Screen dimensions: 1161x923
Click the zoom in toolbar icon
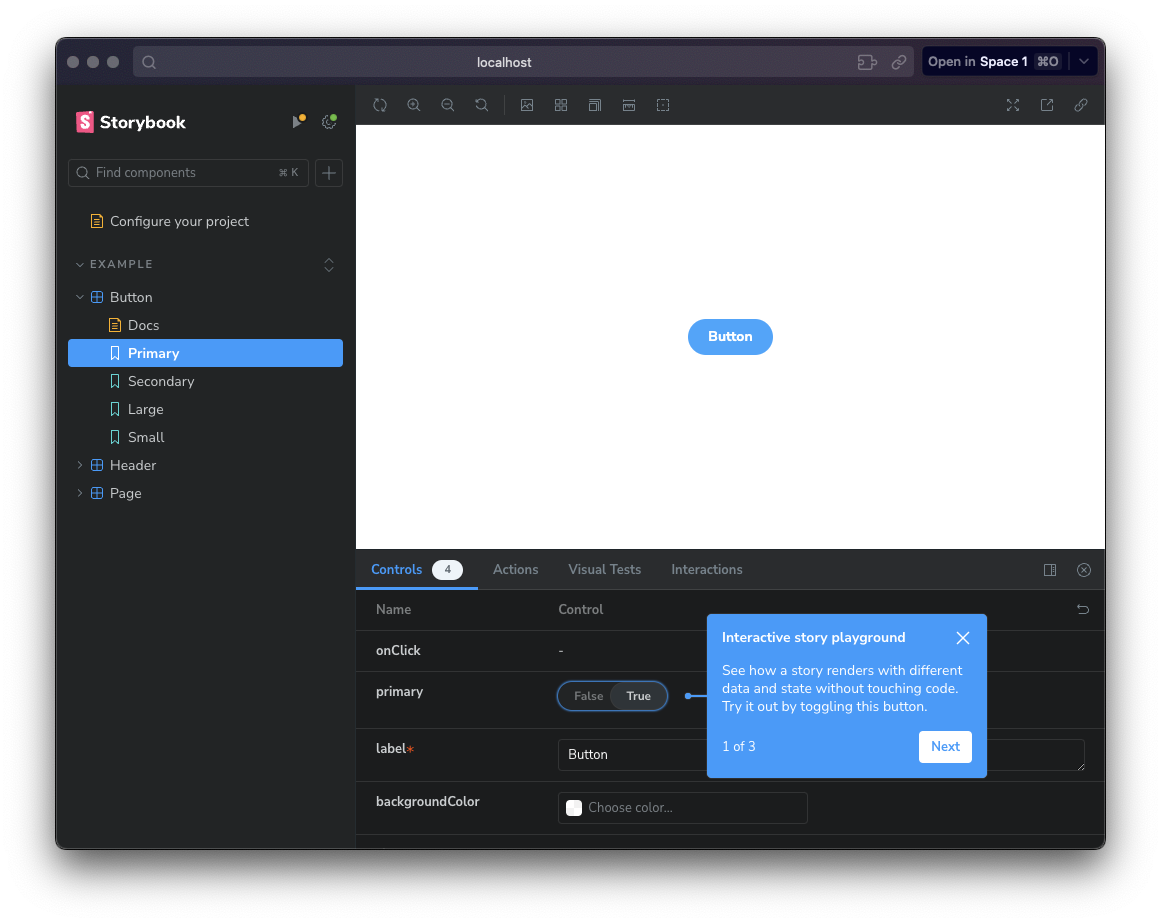click(x=414, y=105)
